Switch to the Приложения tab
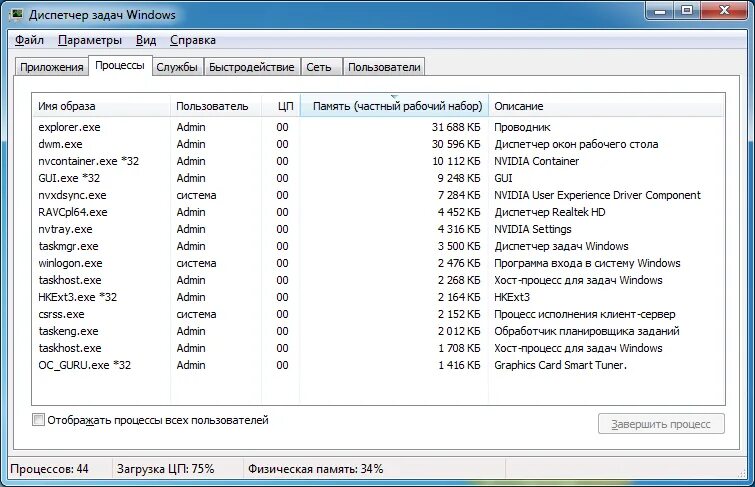This screenshot has width=755, height=487. pyautogui.click(x=52, y=67)
